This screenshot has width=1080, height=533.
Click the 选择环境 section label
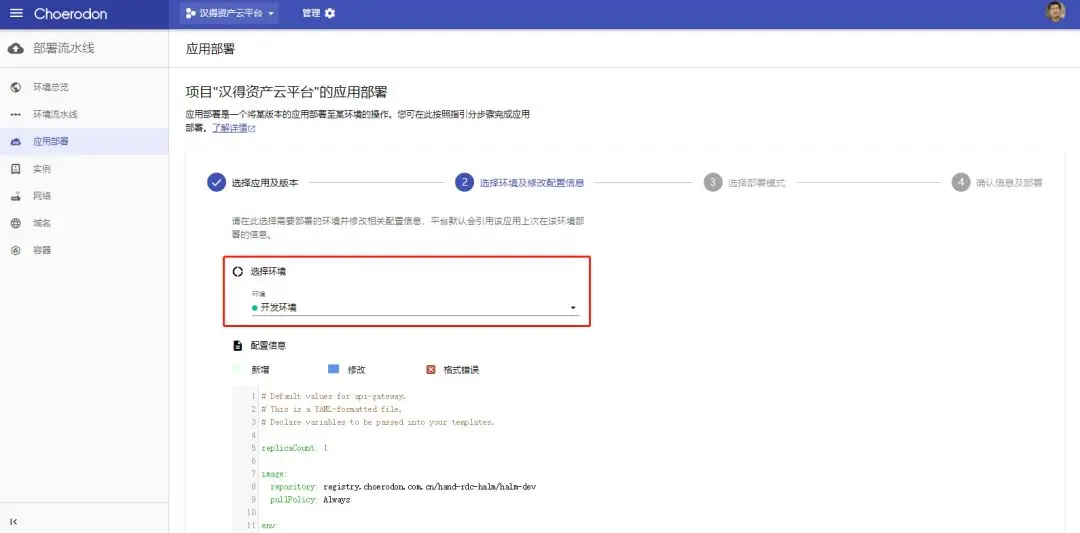click(268, 271)
